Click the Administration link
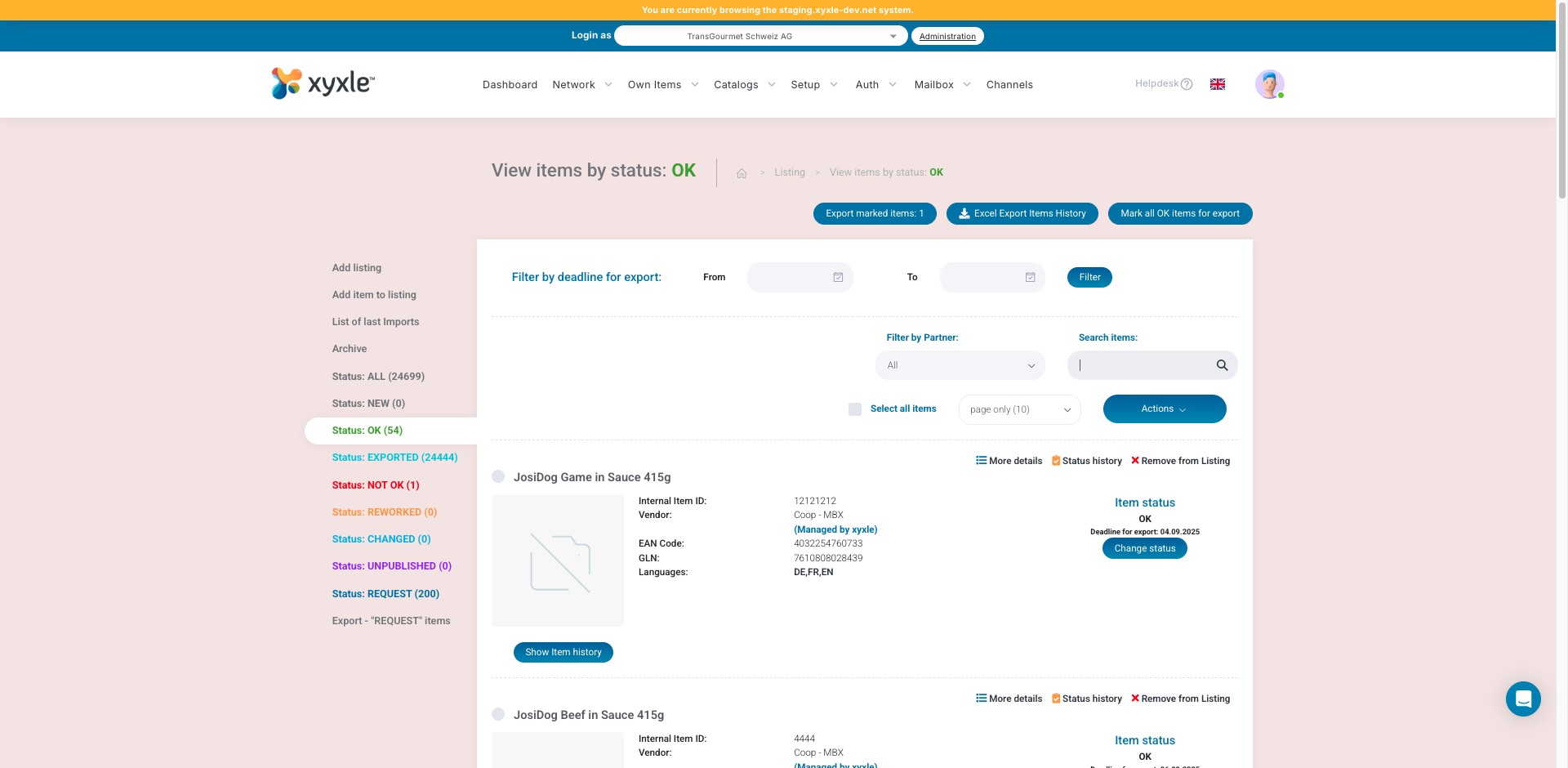Screen dimensions: 1568x768 [947, 36]
